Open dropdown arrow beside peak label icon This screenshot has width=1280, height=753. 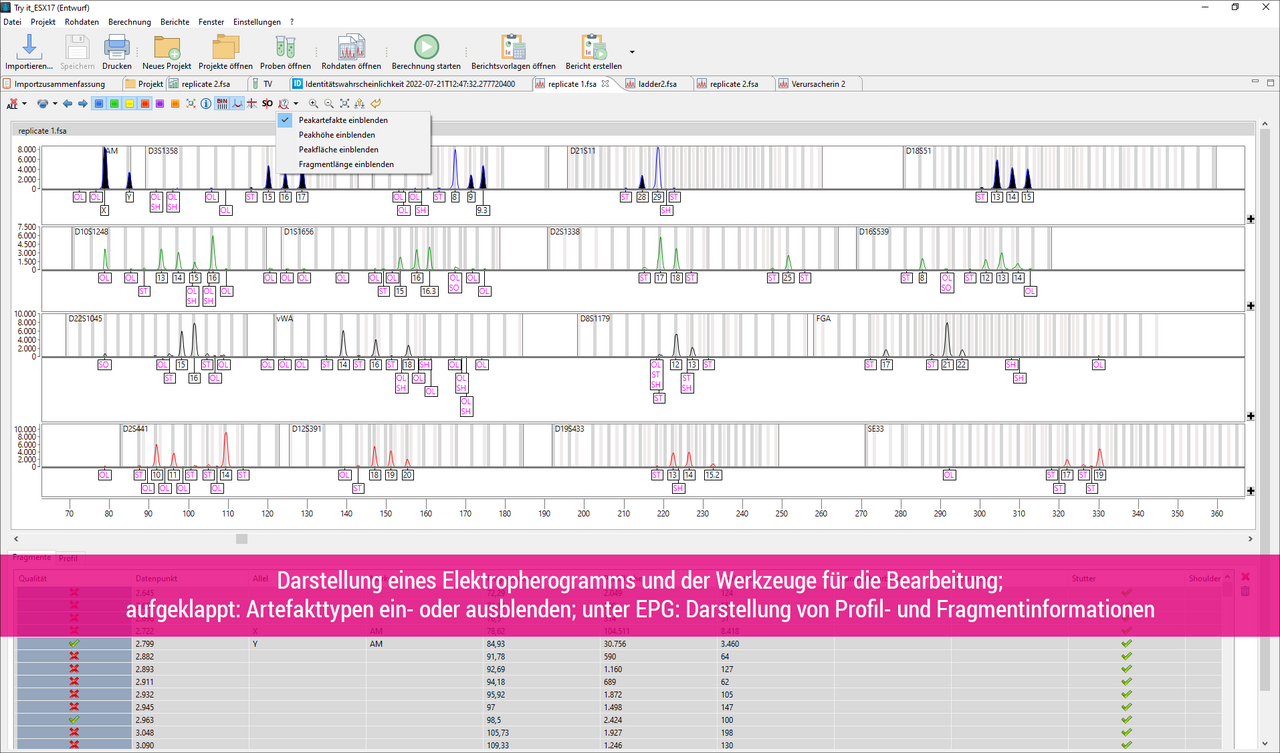[x=296, y=103]
